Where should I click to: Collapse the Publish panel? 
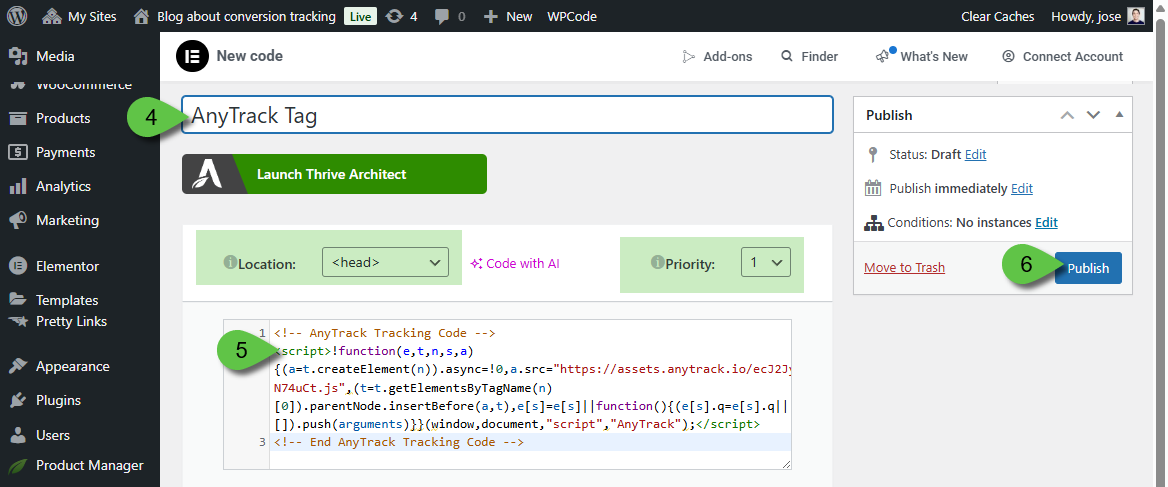coord(1119,115)
